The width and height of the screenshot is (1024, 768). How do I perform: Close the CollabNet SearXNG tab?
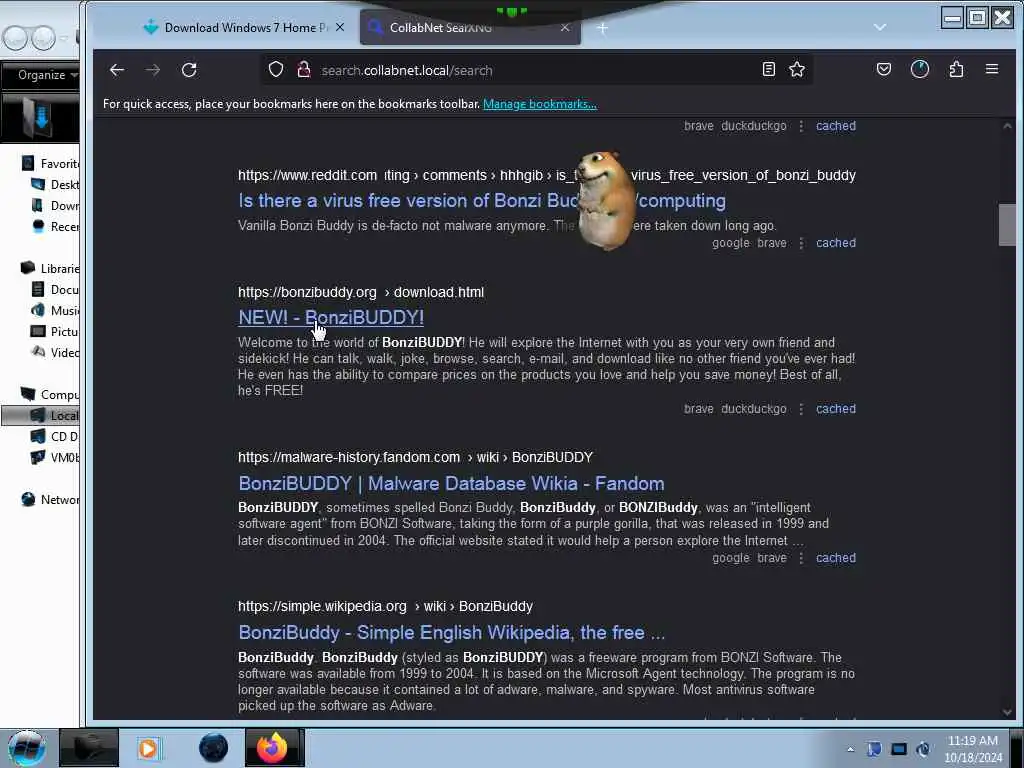(x=565, y=27)
